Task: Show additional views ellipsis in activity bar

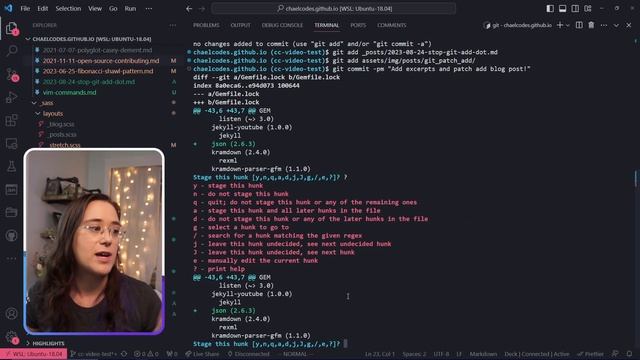Action: (11, 258)
